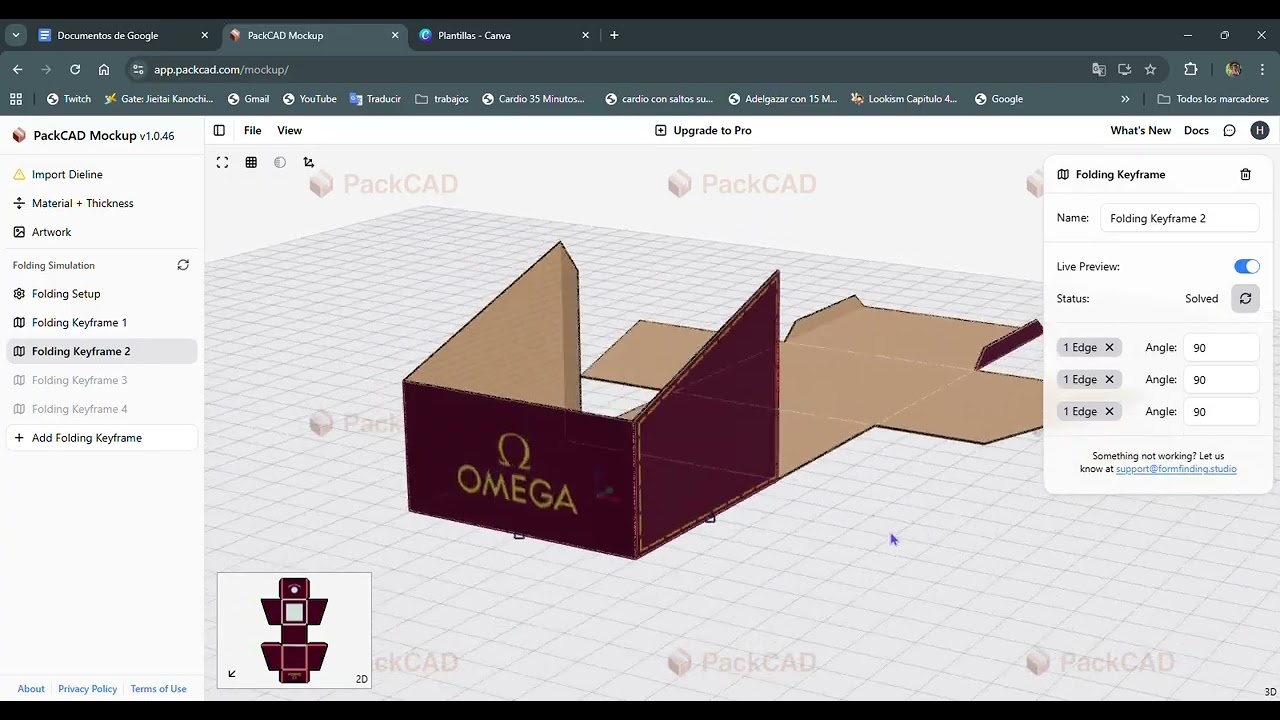
Task: Open the browser apps grid icon
Action: (16, 99)
